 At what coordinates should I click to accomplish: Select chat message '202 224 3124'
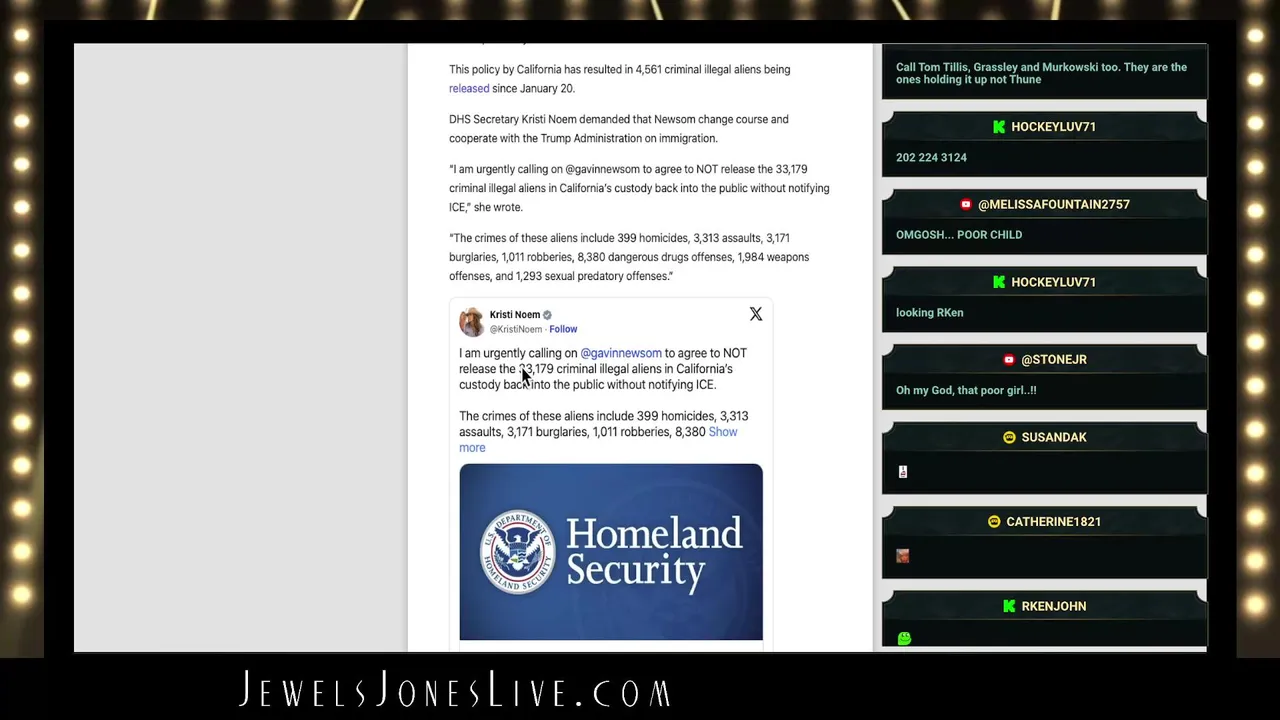931,158
